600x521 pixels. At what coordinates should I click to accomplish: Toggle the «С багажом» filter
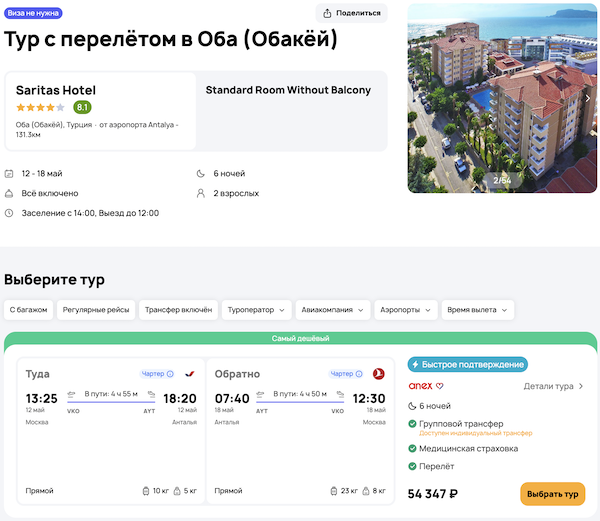[x=28, y=310]
